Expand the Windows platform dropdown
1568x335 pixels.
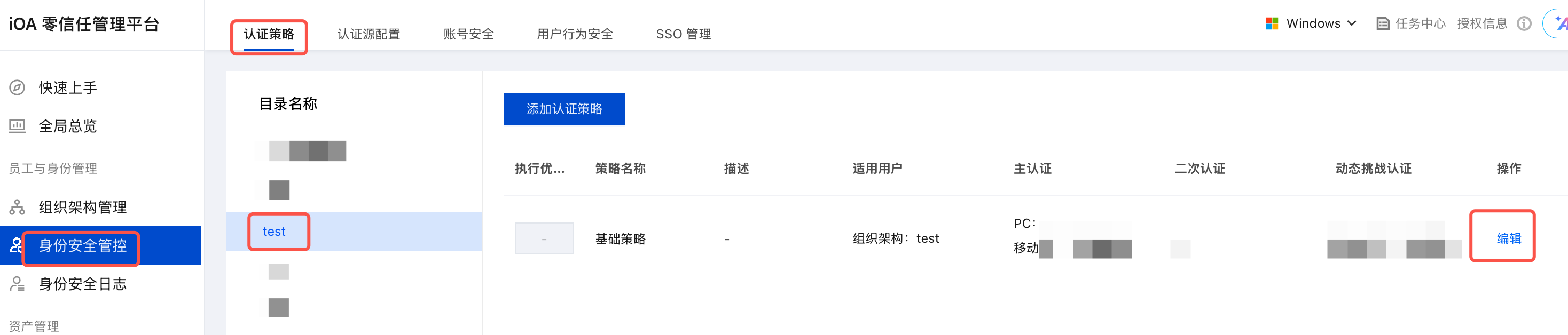coord(1352,23)
